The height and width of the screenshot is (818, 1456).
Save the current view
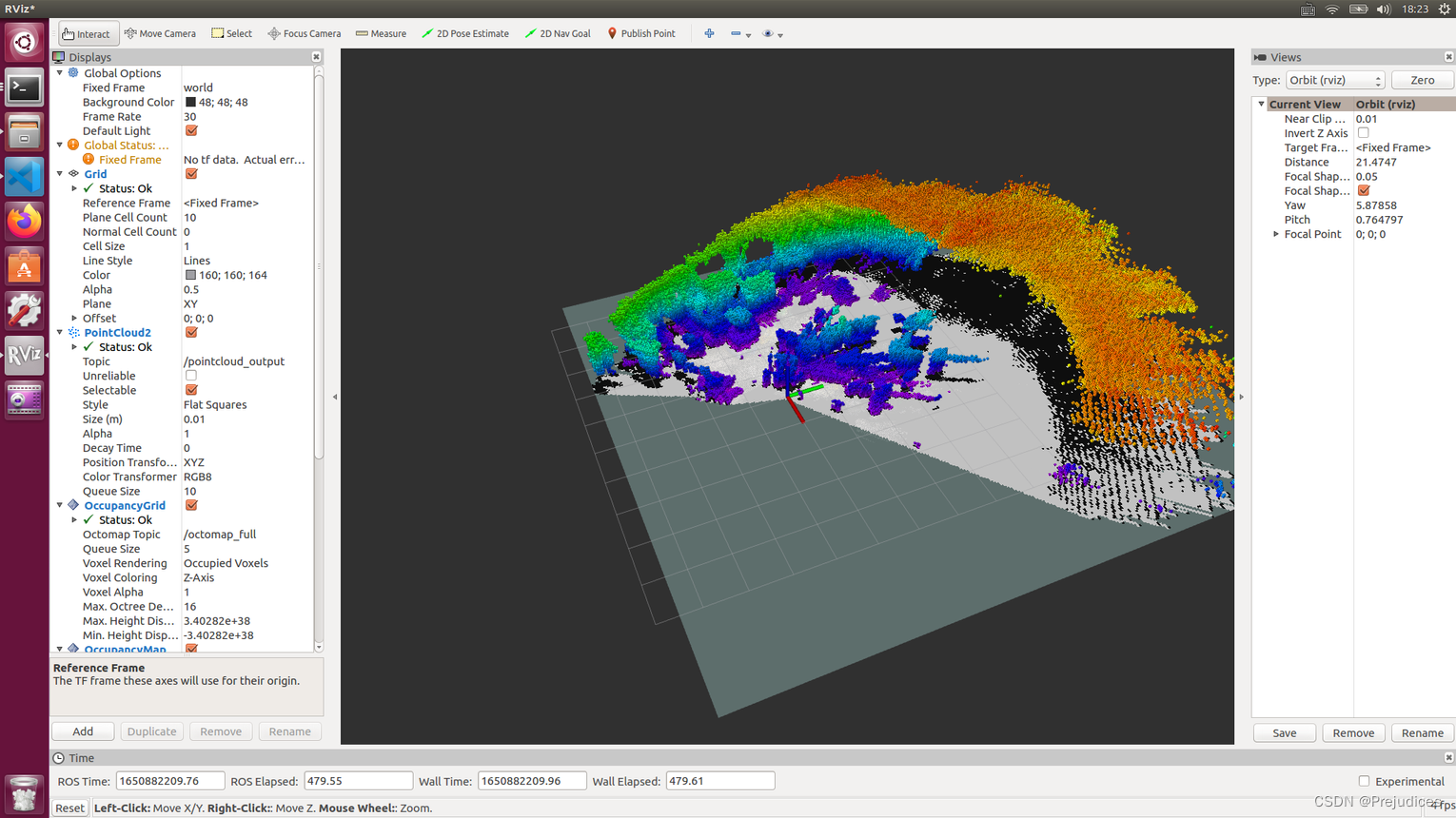(x=1284, y=732)
